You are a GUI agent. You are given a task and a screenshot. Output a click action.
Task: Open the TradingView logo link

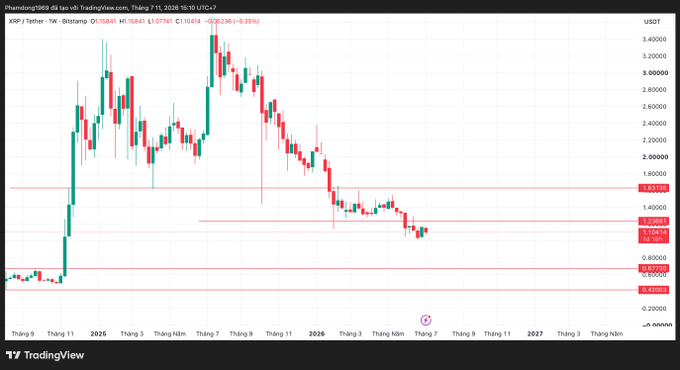coord(45,355)
